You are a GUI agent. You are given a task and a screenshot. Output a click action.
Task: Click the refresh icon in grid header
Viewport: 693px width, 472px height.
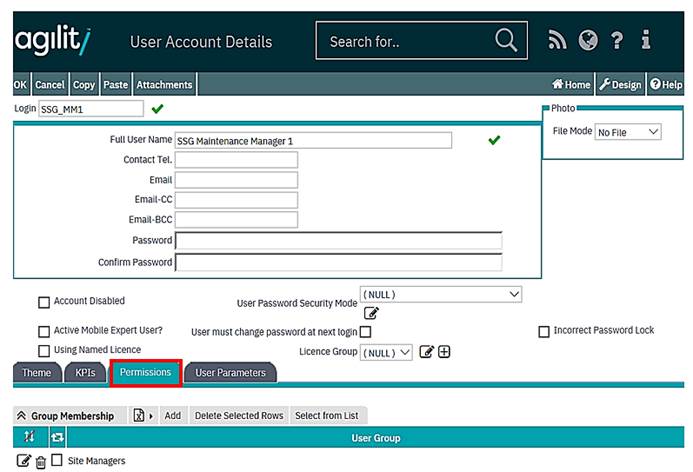tap(56, 438)
